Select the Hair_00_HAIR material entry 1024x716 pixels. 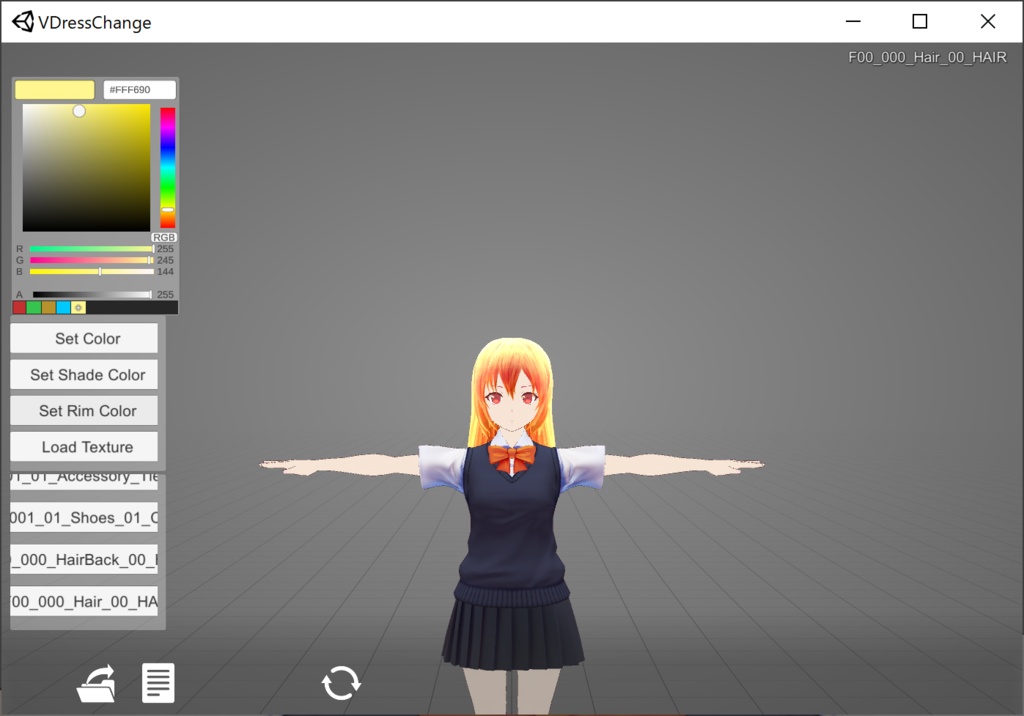point(83,601)
